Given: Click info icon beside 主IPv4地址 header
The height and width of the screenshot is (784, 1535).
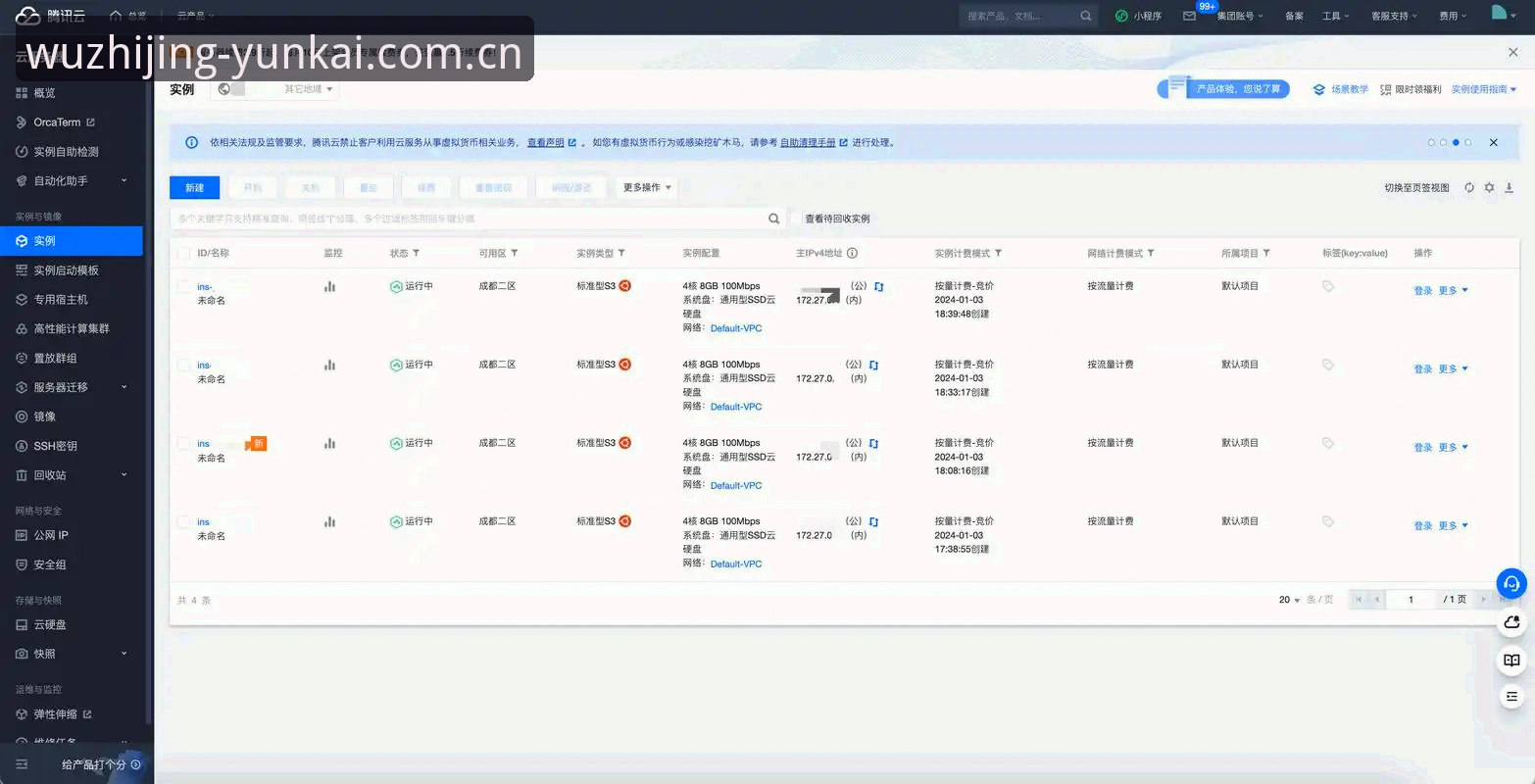Looking at the screenshot, I should click(x=852, y=253).
